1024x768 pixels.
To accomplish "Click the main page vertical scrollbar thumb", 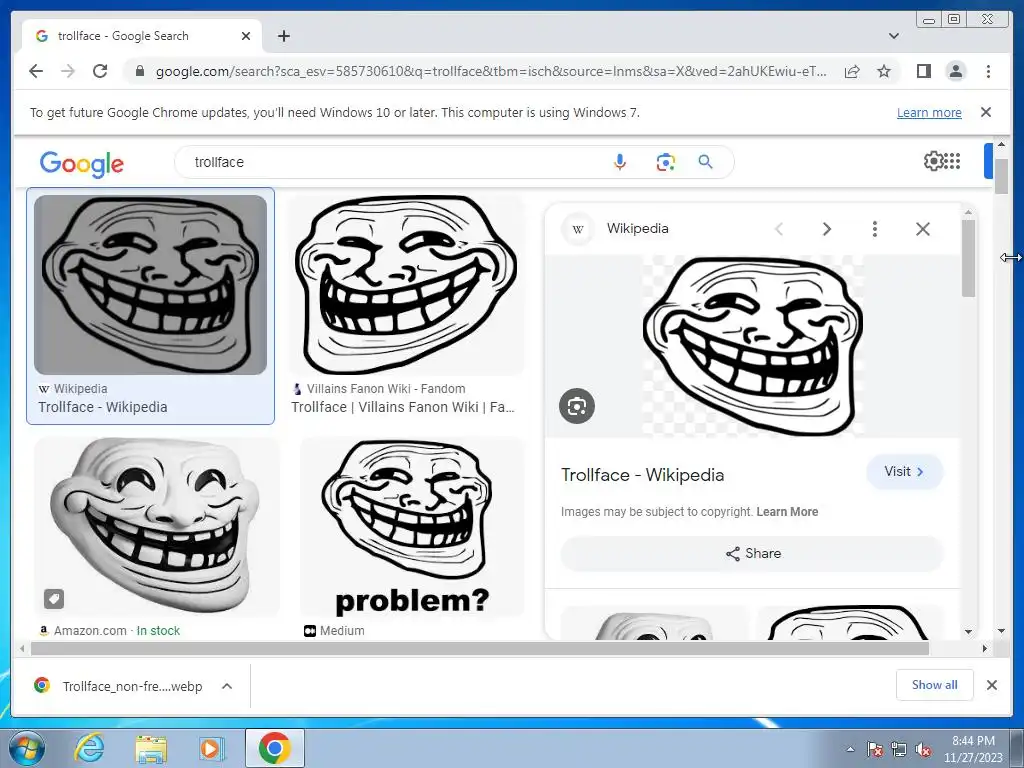I will click(x=1001, y=176).
